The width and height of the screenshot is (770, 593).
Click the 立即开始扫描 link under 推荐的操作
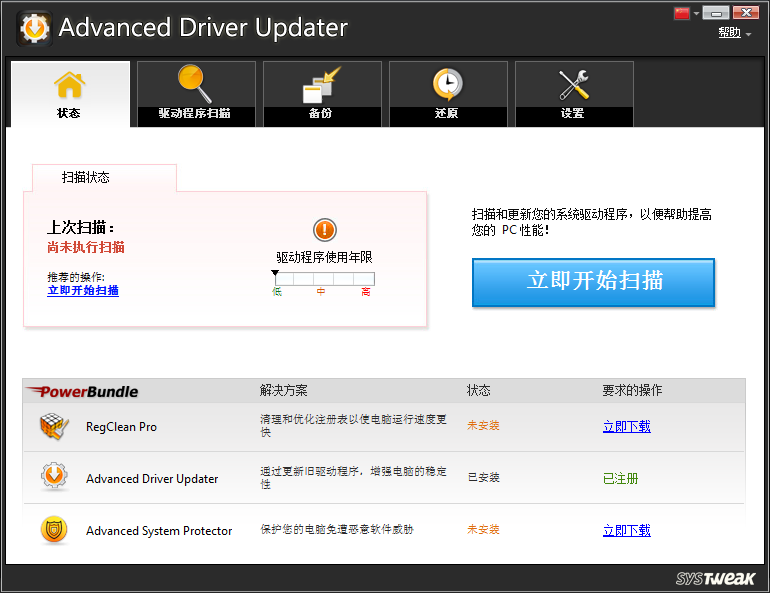tap(83, 290)
